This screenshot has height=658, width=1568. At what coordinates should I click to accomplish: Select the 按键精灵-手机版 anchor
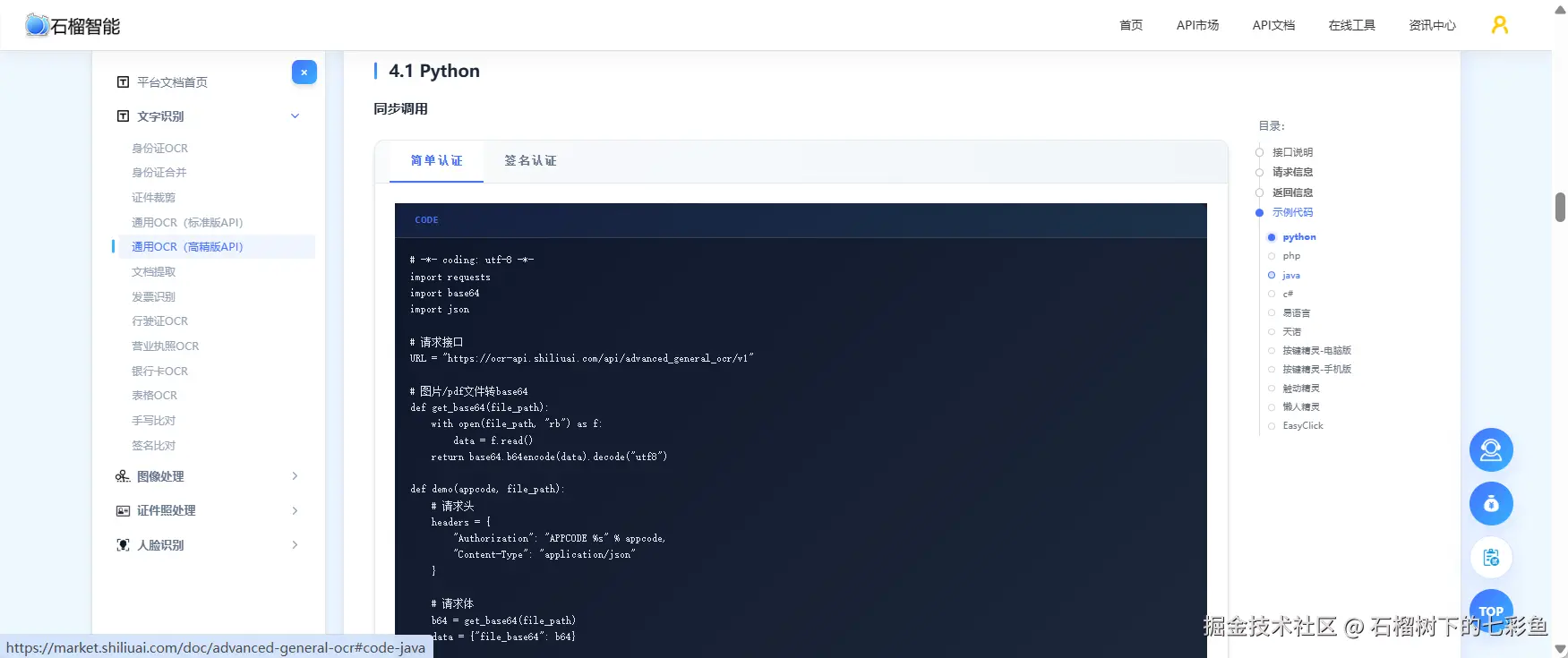[1316, 370]
